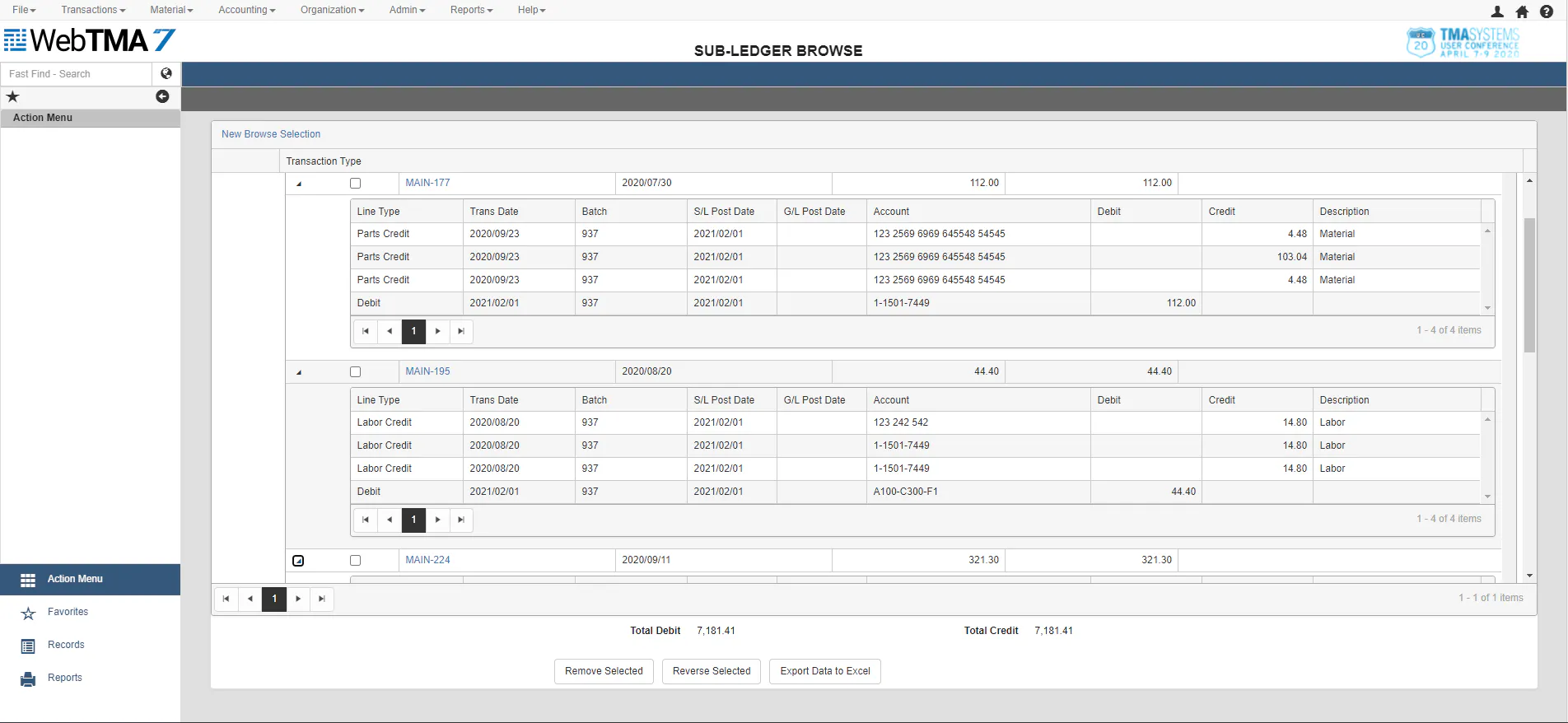Collapse sidebar with the back arrow icon
1568x723 pixels.
pos(162,96)
